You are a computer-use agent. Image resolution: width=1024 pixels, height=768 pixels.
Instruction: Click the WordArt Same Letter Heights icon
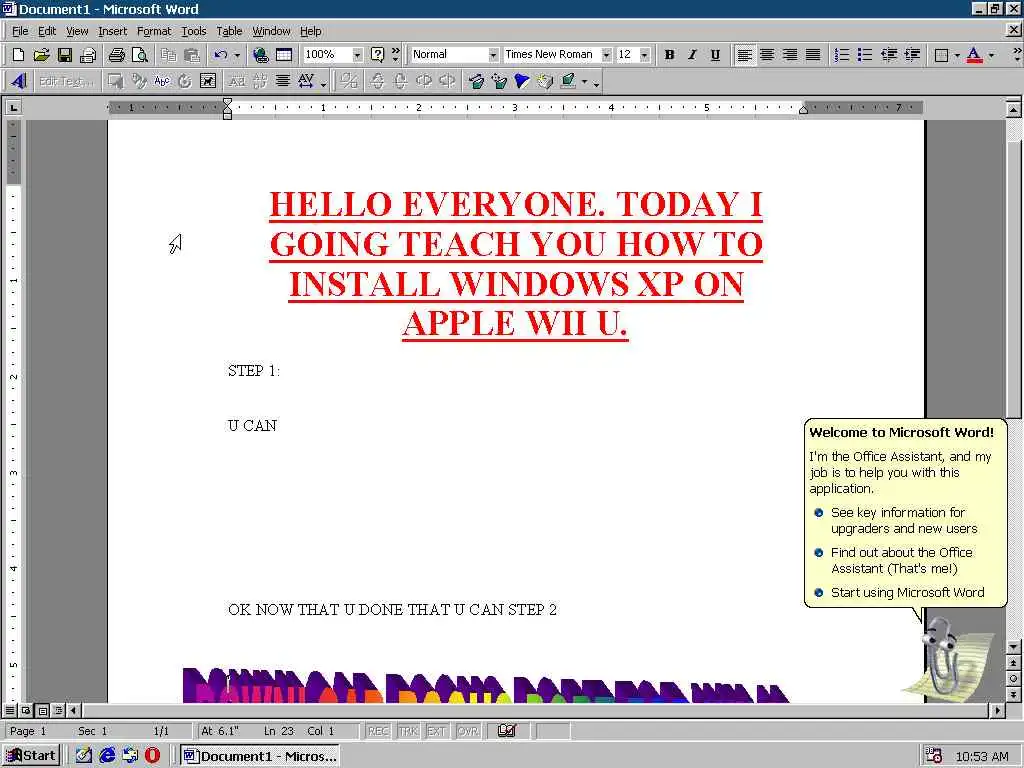(236, 81)
